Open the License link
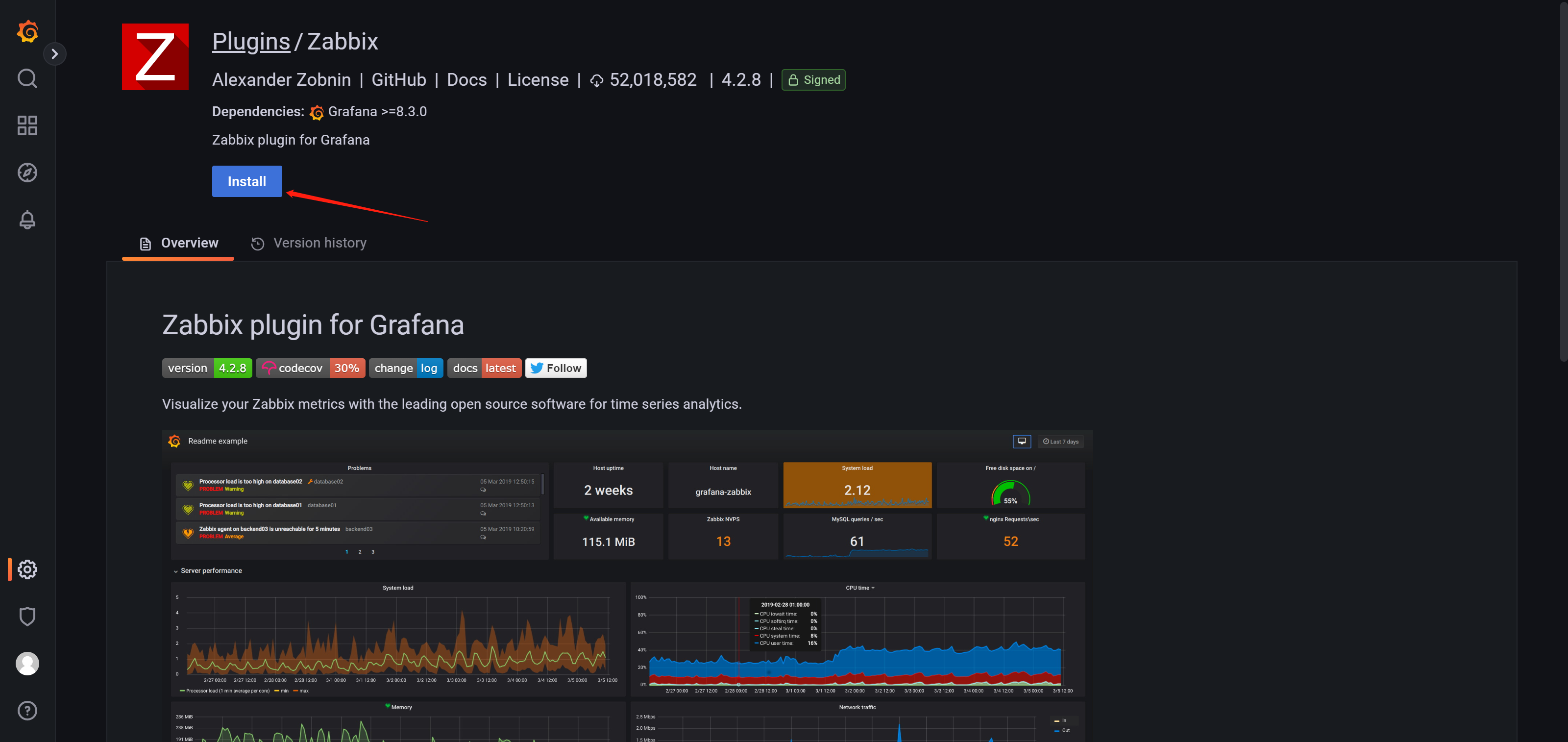Image resolution: width=1568 pixels, height=742 pixels. (538, 80)
